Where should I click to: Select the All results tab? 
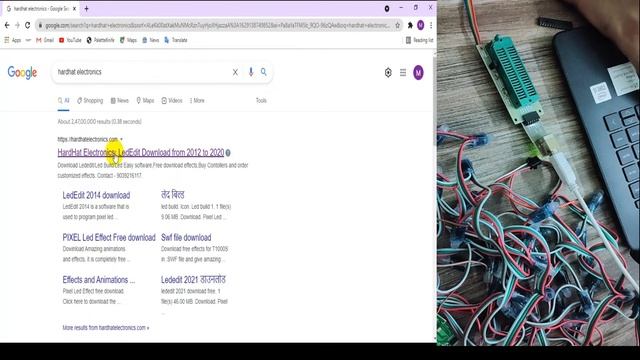point(63,100)
